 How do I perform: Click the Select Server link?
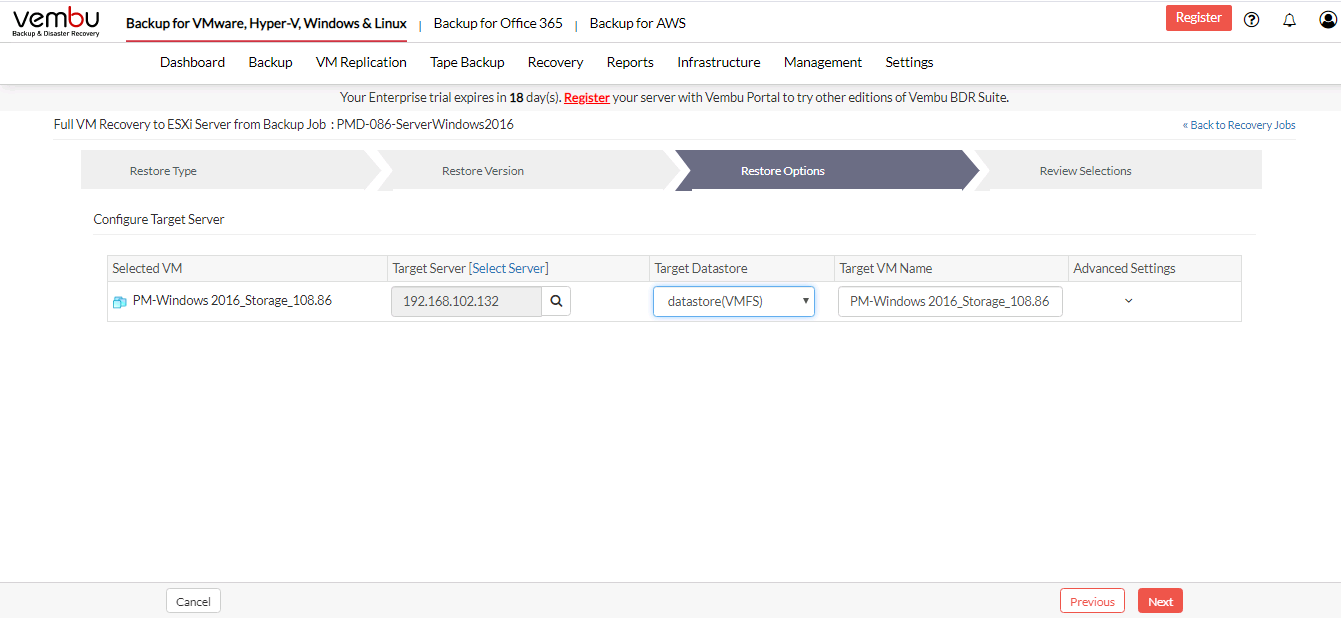pos(509,268)
